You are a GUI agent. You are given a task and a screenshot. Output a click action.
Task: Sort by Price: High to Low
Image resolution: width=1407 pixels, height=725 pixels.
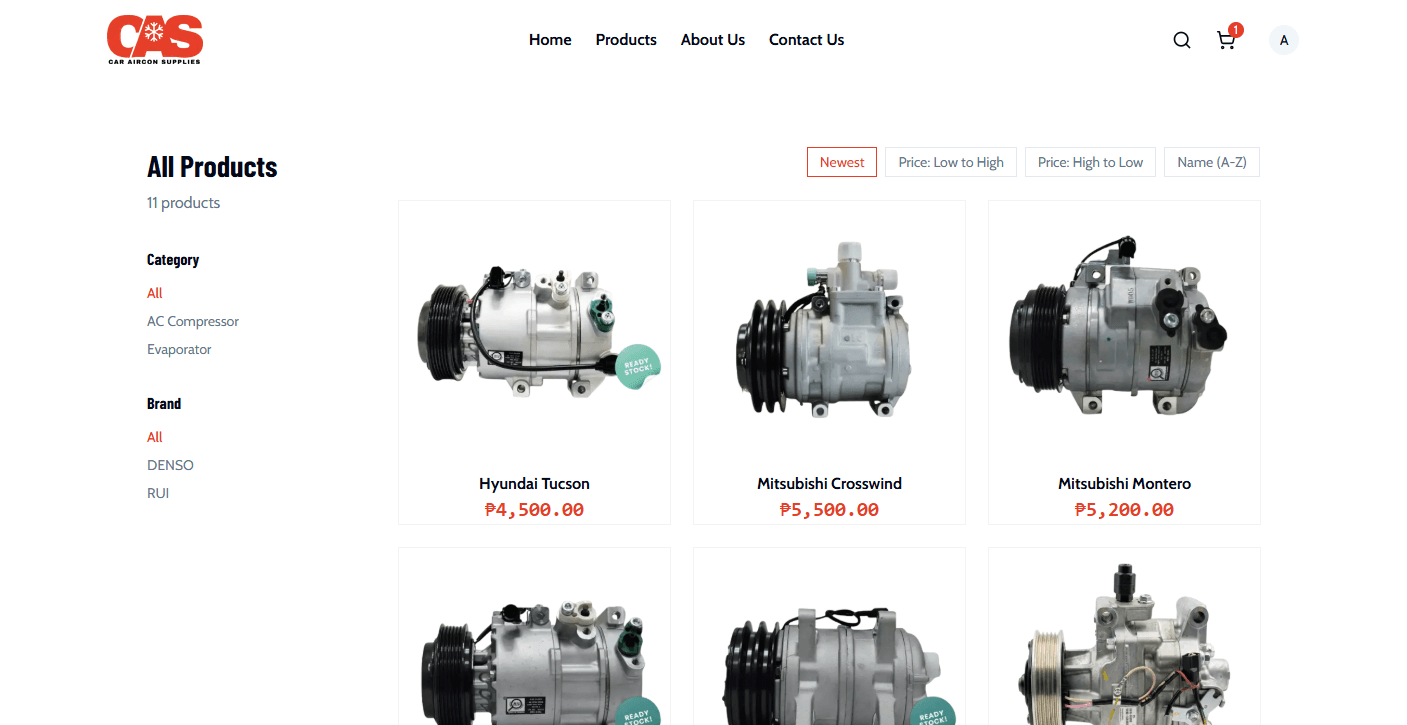1090,162
